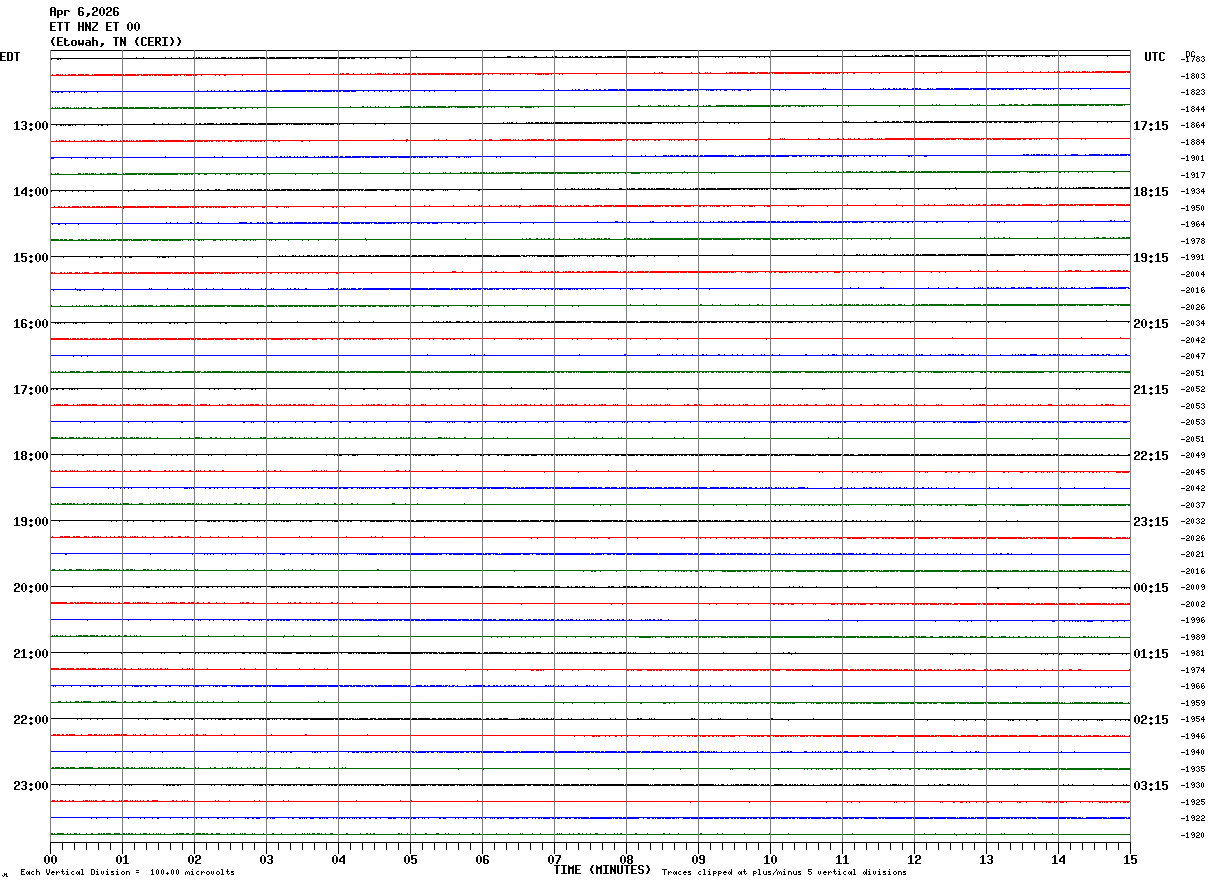Click the UTC timezone label
This screenshot has height=886, width=1210.
(x=1155, y=57)
